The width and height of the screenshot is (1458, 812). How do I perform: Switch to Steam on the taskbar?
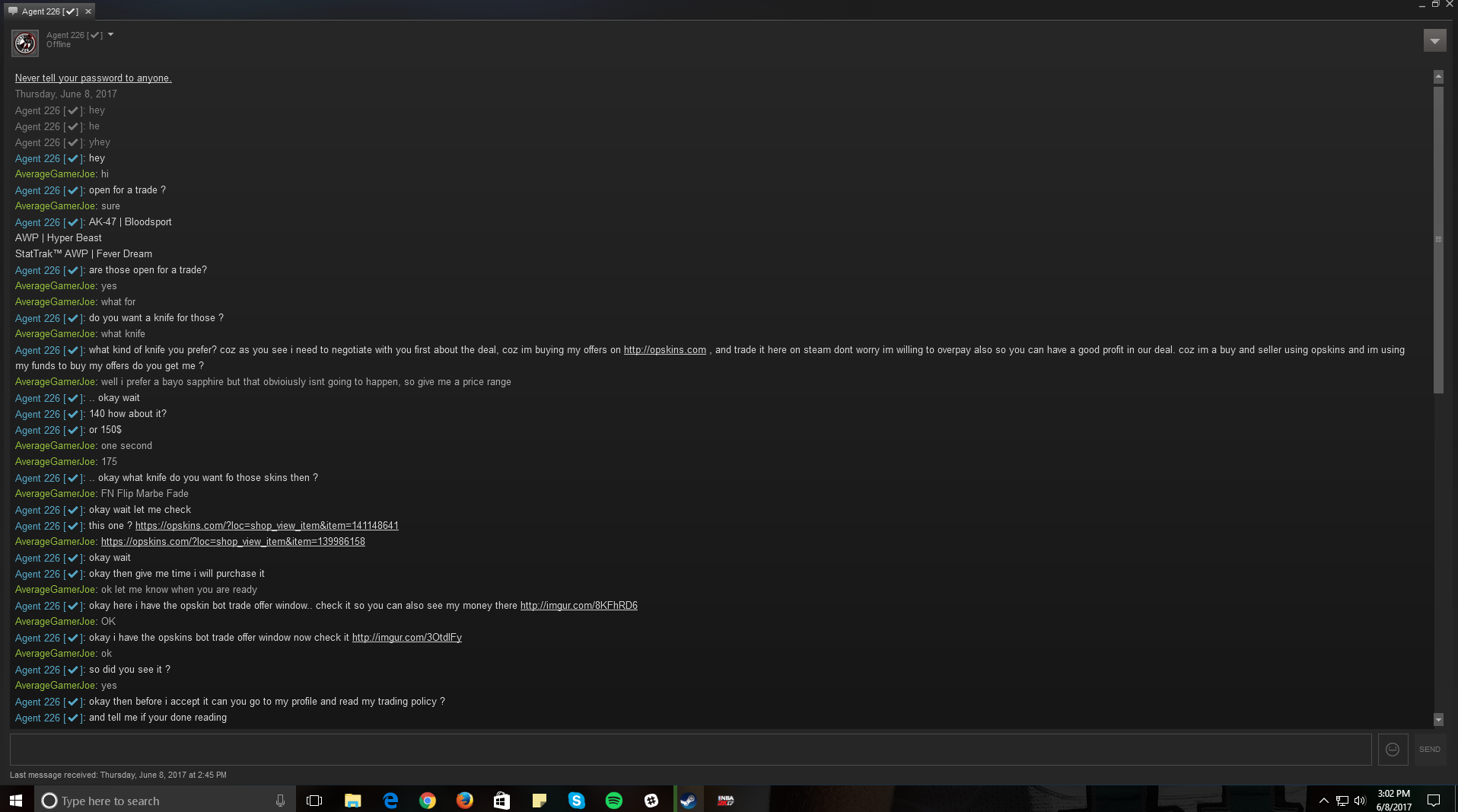[689, 800]
